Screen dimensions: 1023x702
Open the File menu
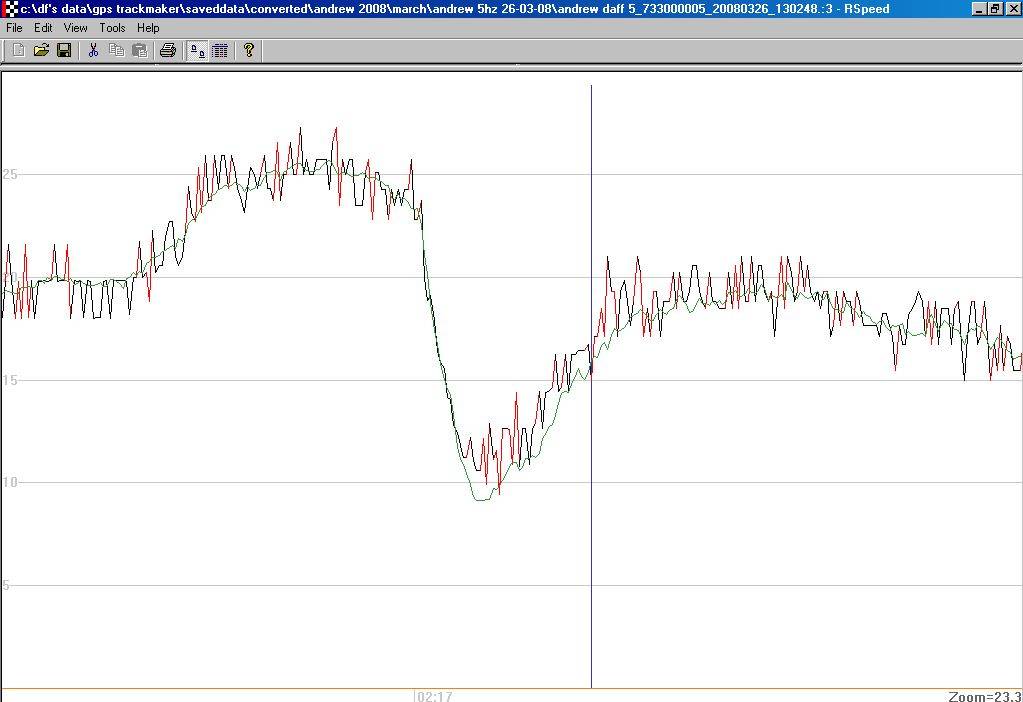pyautogui.click(x=14, y=28)
